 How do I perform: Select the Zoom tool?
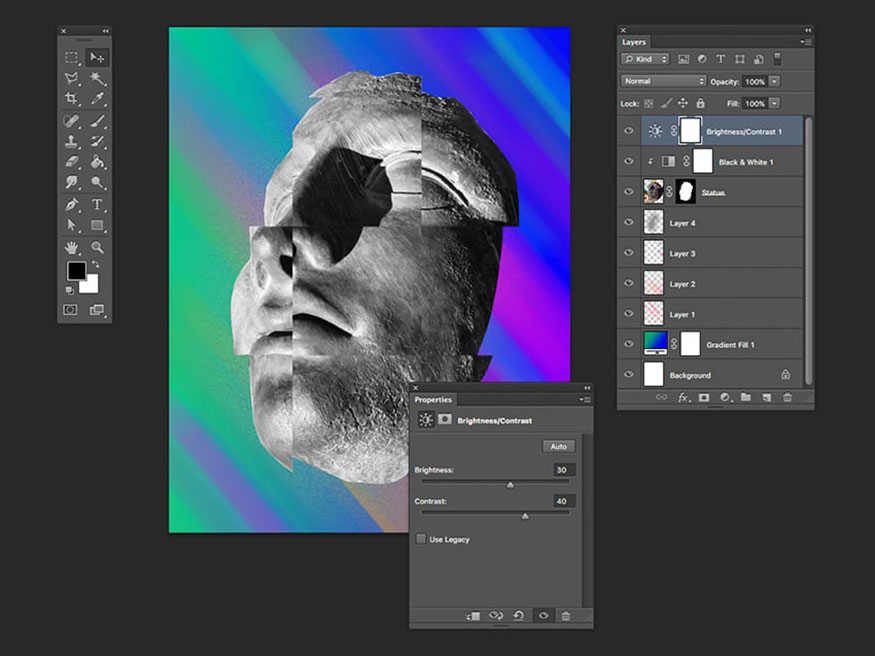(98, 247)
